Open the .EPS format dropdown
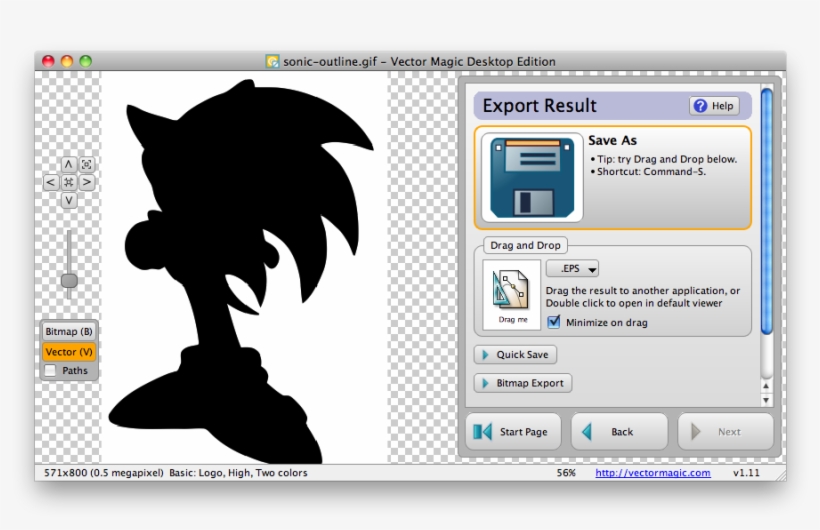Screen dimensions: 820x530 click(572, 268)
